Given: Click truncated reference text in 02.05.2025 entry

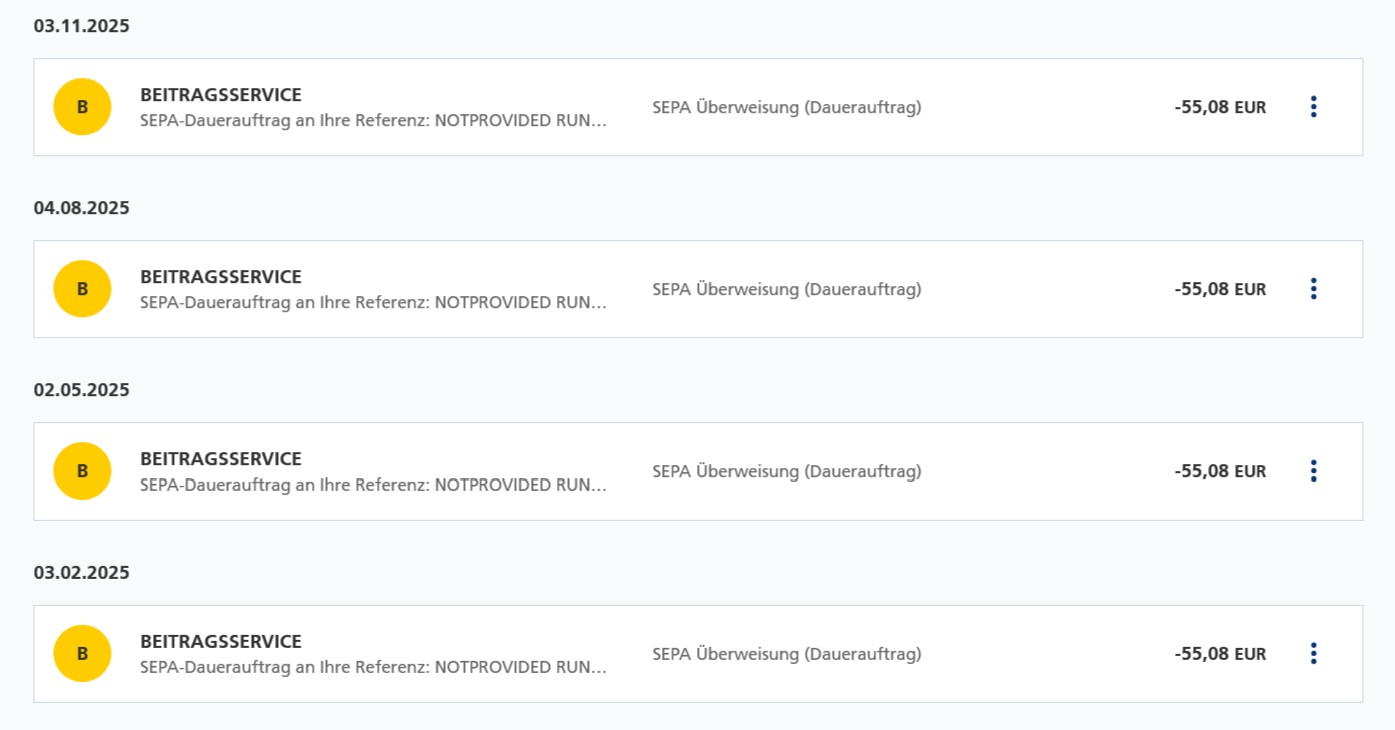Looking at the screenshot, I should tap(373, 485).
